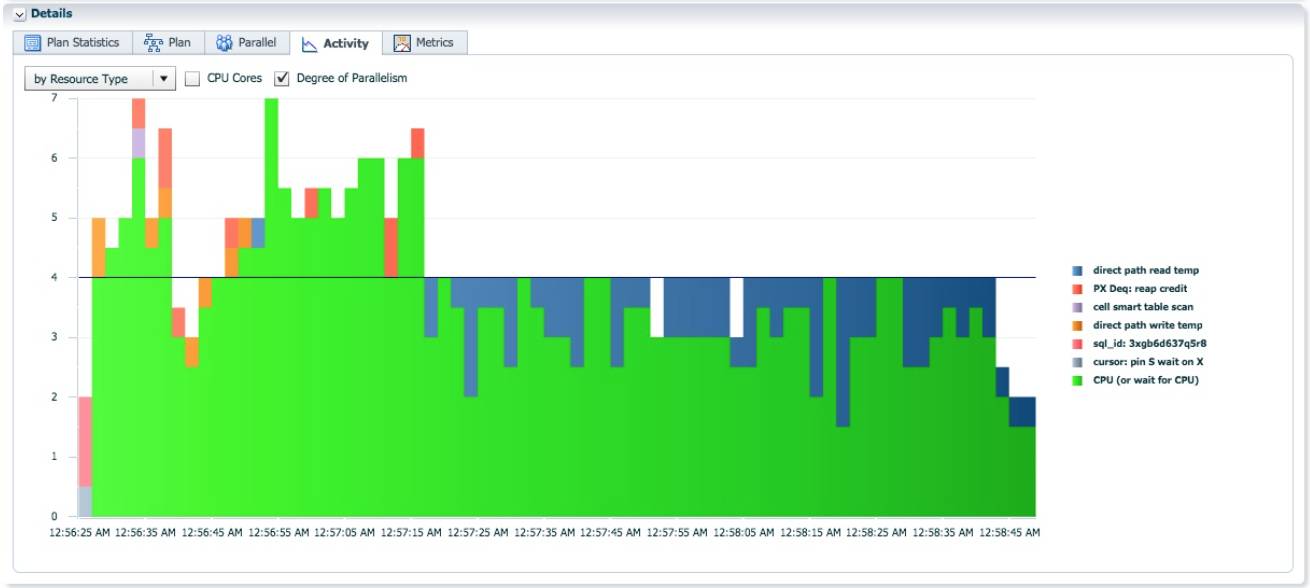
Task: Enable the CPU Cores checkbox
Action: (192, 78)
